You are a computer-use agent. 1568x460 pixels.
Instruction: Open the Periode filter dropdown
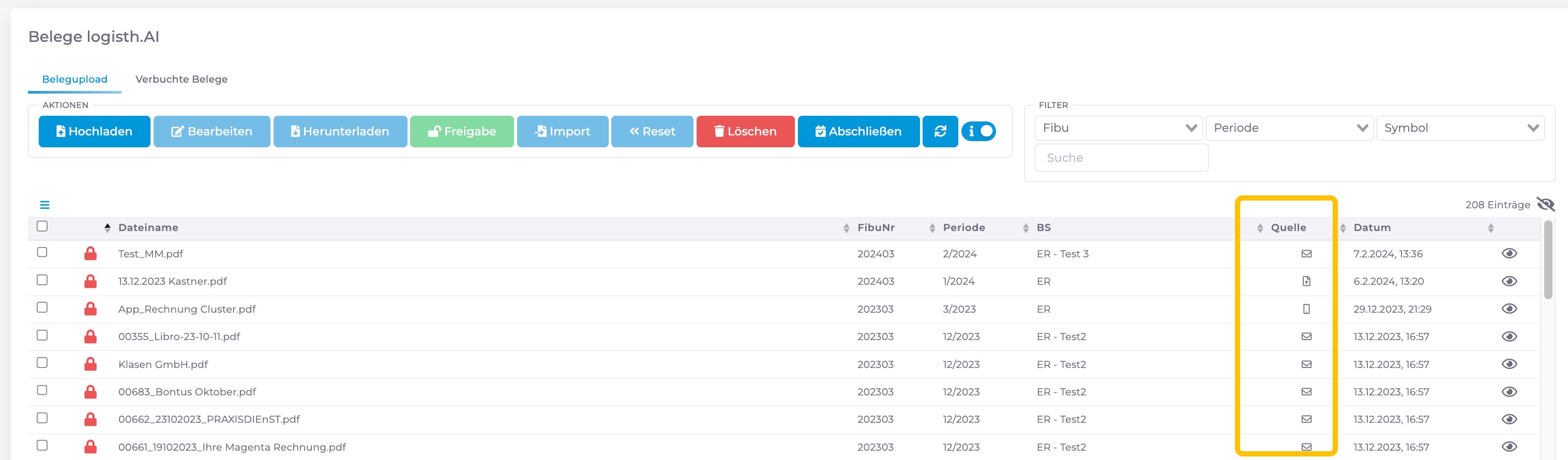pos(1289,128)
